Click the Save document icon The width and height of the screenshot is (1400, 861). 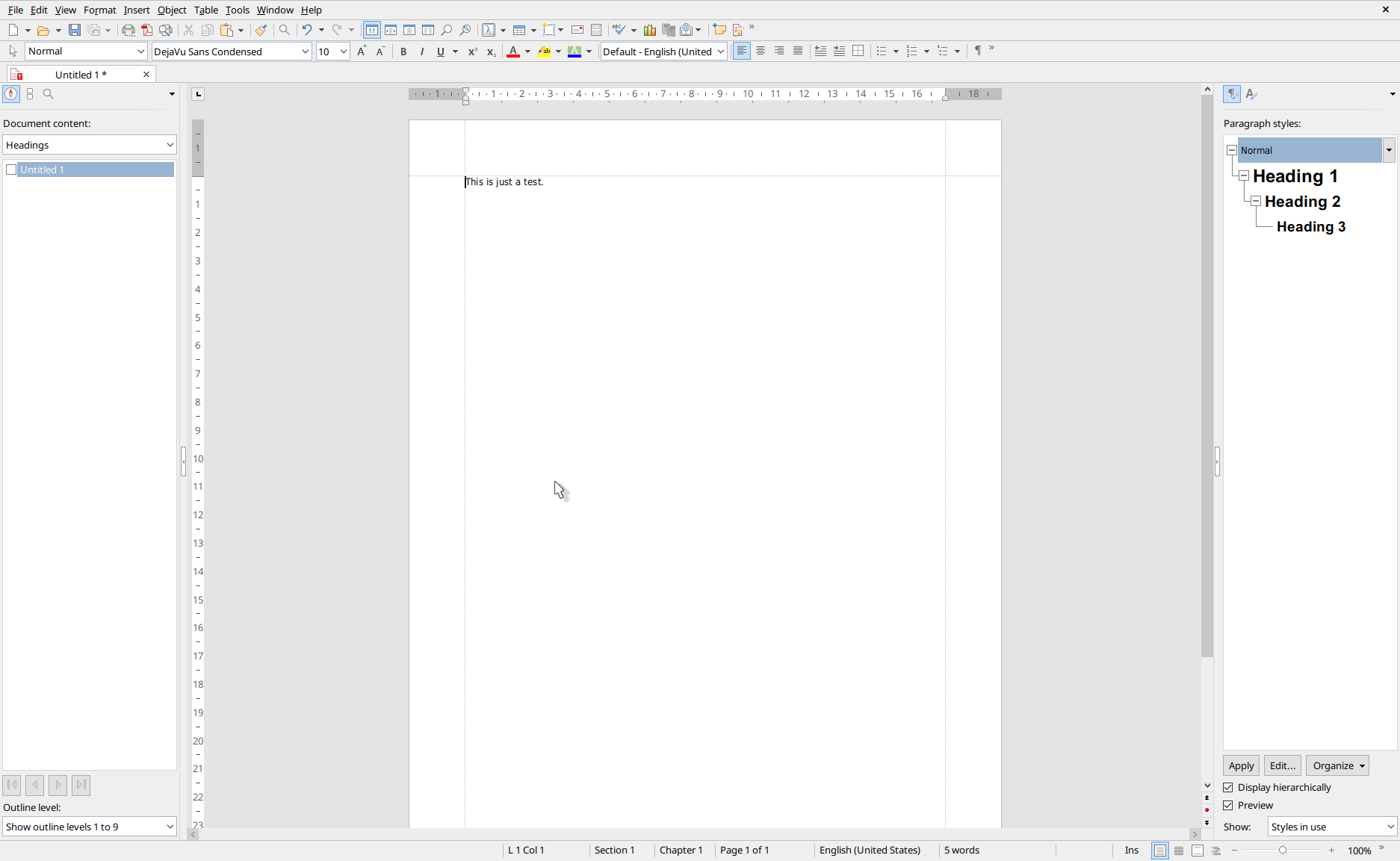(75, 30)
